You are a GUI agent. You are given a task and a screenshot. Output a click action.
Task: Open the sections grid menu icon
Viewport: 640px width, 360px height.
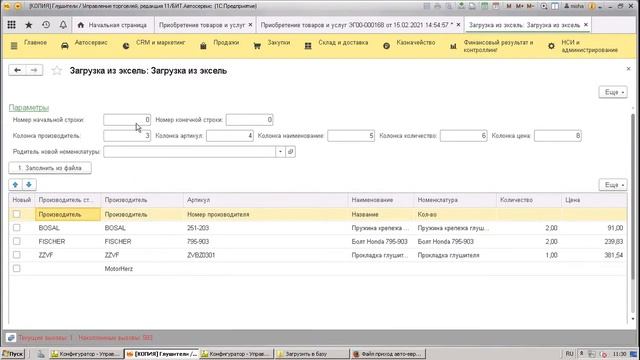point(11,25)
